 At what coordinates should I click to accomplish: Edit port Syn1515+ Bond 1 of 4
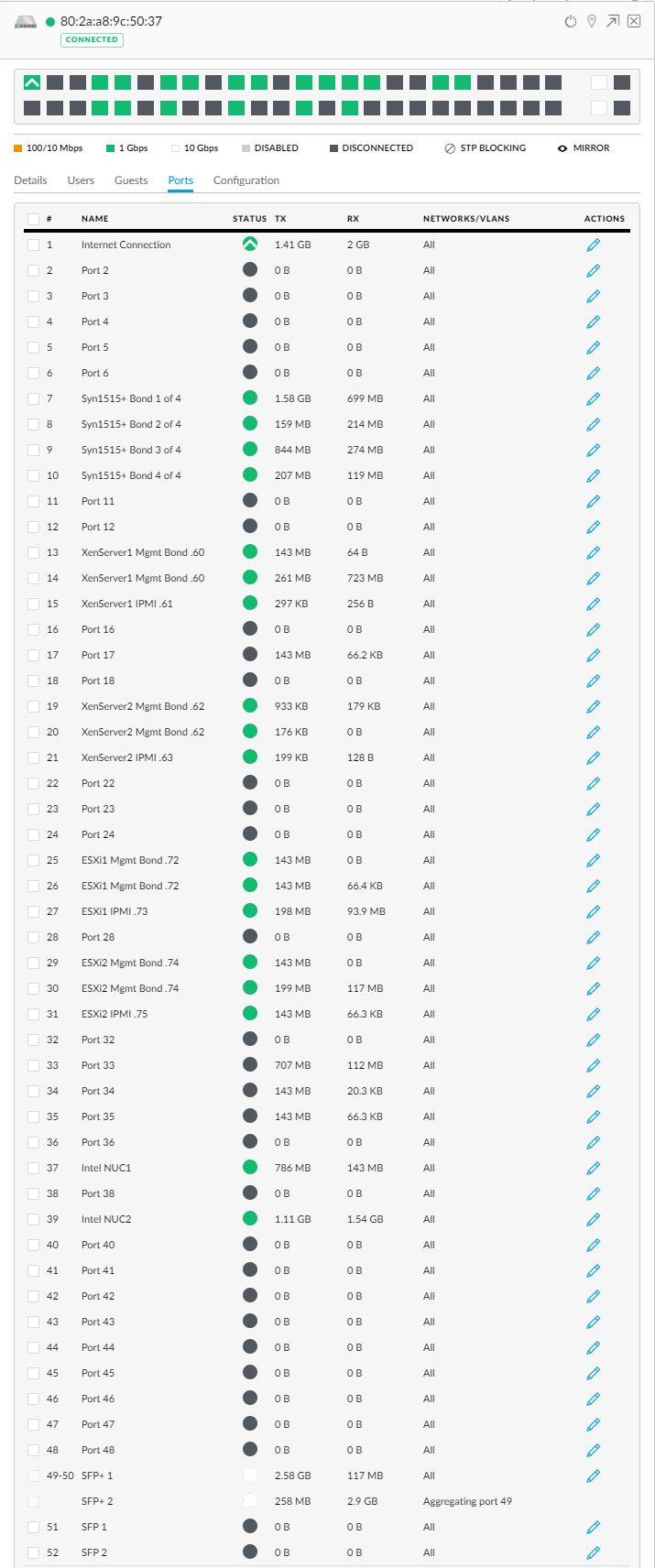pyautogui.click(x=593, y=398)
